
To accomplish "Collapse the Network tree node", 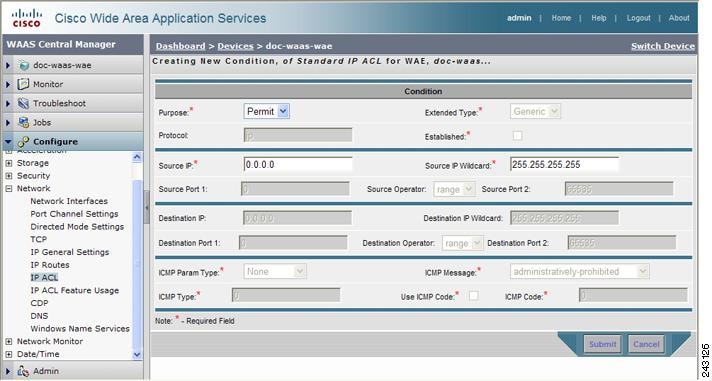I will [9, 188].
